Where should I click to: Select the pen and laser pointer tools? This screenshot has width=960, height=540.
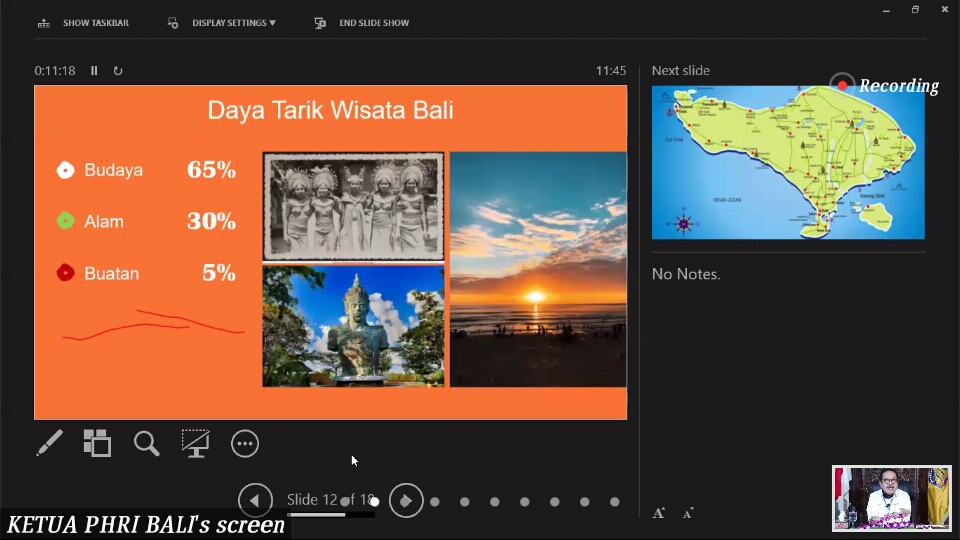(49, 443)
